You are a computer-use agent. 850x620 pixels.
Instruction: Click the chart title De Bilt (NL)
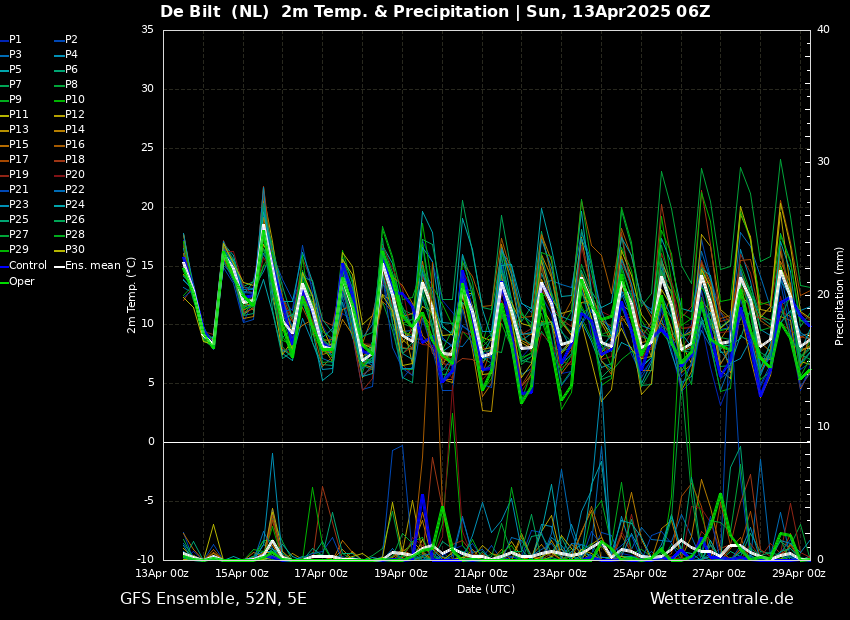tap(215, 11)
